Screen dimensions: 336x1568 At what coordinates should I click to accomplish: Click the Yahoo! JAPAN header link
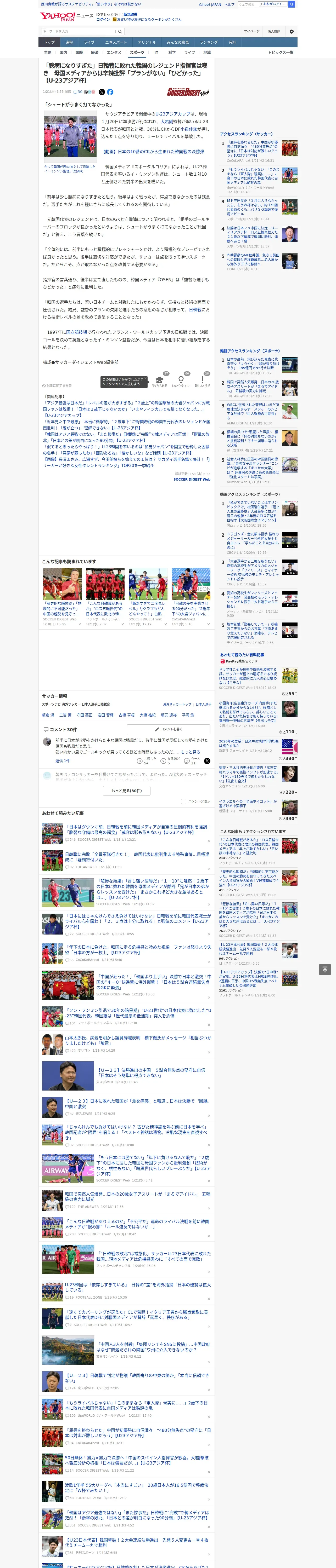coord(210,4)
